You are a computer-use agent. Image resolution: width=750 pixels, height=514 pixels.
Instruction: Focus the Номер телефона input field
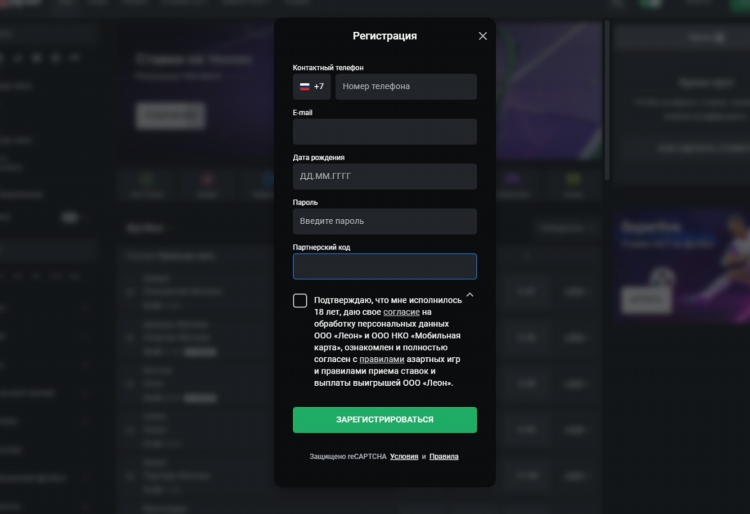(x=406, y=87)
